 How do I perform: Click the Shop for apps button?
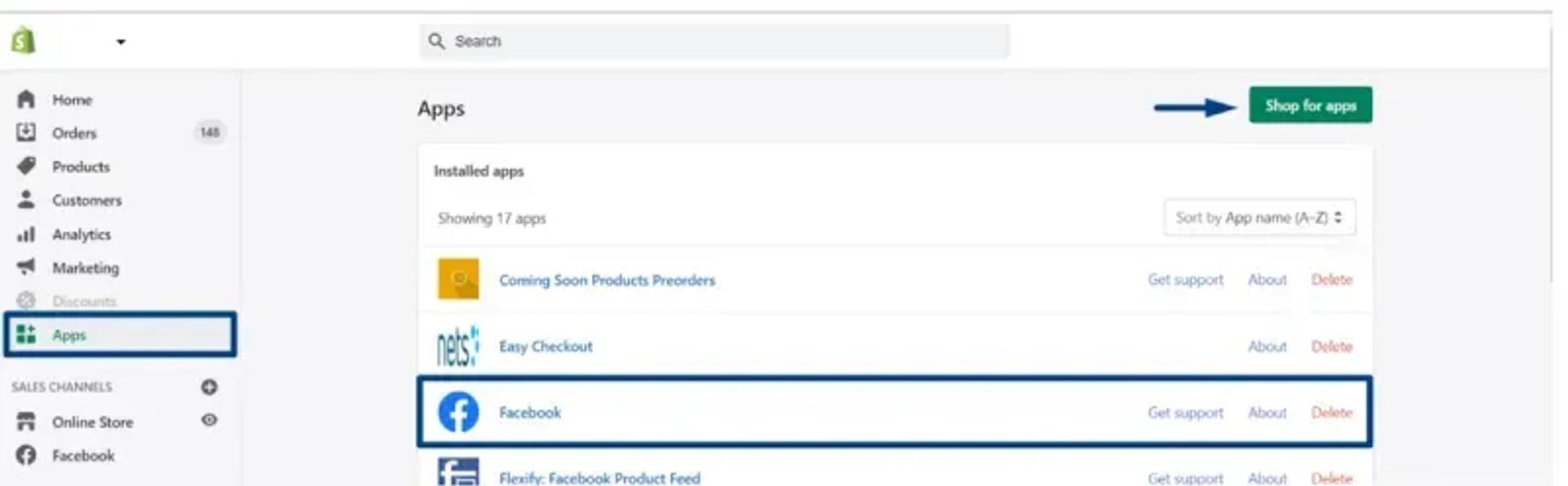pyautogui.click(x=1310, y=105)
